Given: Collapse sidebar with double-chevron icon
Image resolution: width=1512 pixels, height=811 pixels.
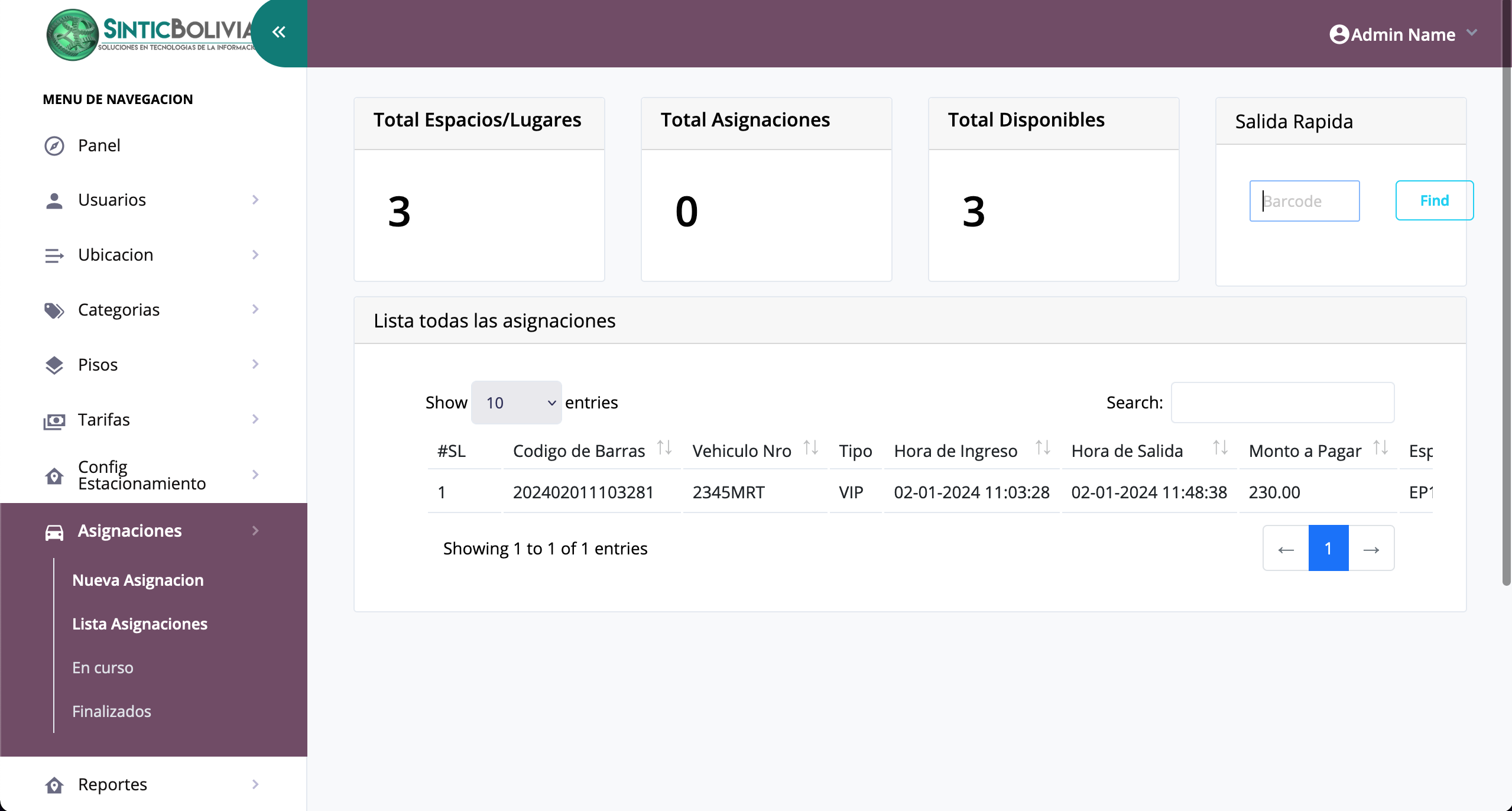Looking at the screenshot, I should click(x=279, y=32).
